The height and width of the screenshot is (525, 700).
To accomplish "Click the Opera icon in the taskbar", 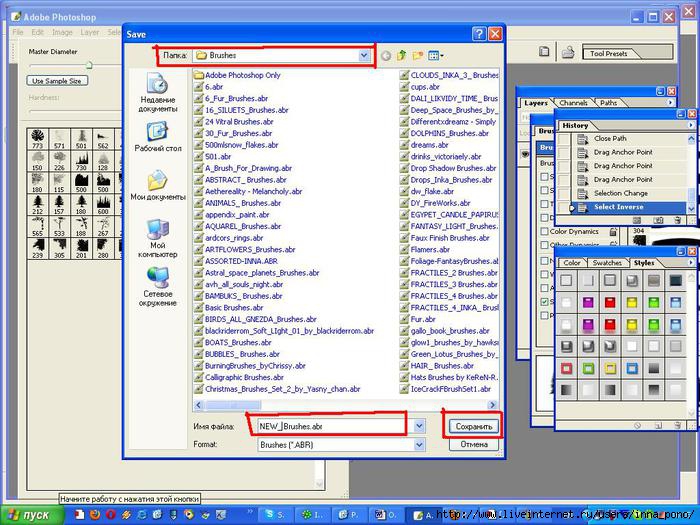I will point(111,514).
